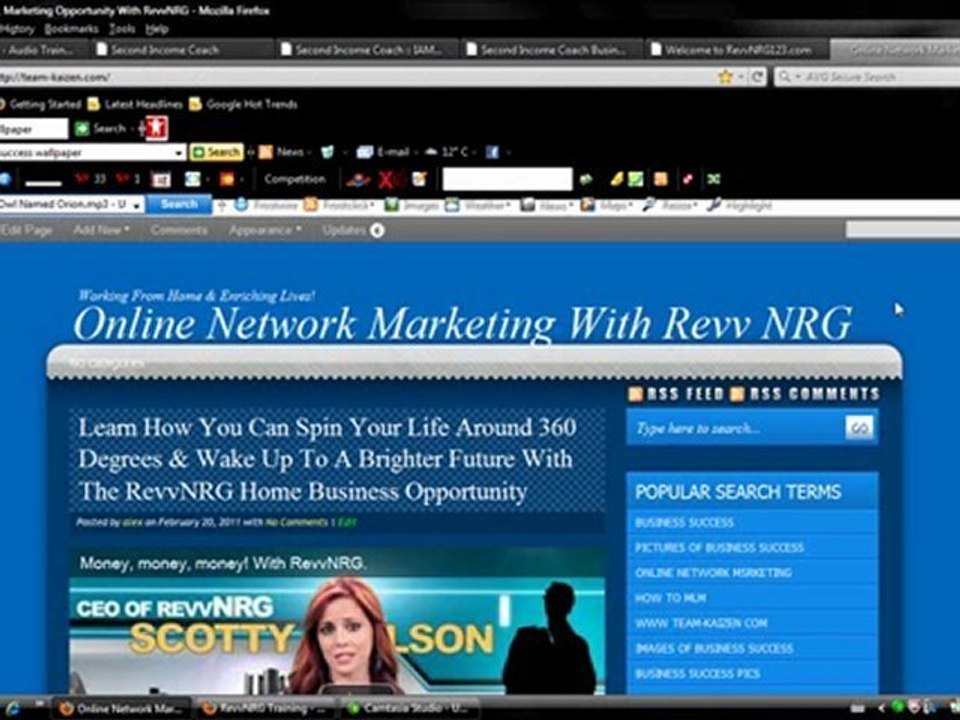
Task: Click the blue globe icon on SEO toolbar
Action: point(5,179)
